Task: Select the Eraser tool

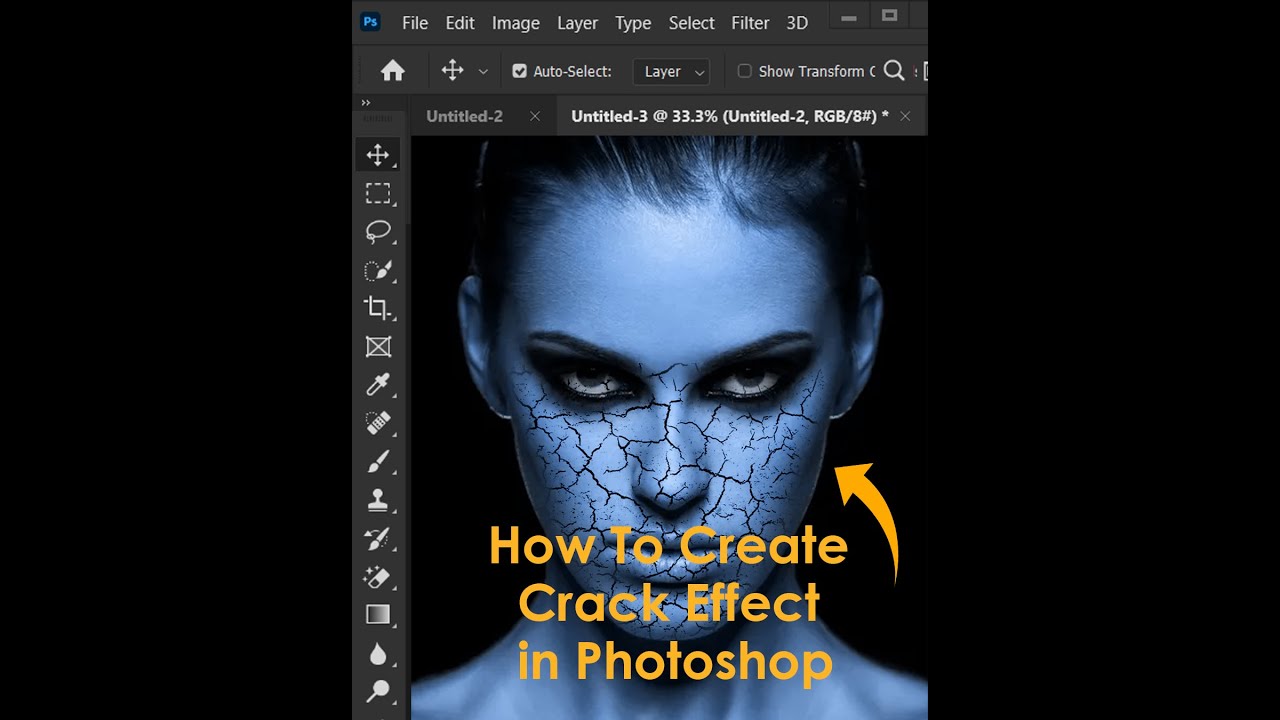Action: [x=378, y=577]
